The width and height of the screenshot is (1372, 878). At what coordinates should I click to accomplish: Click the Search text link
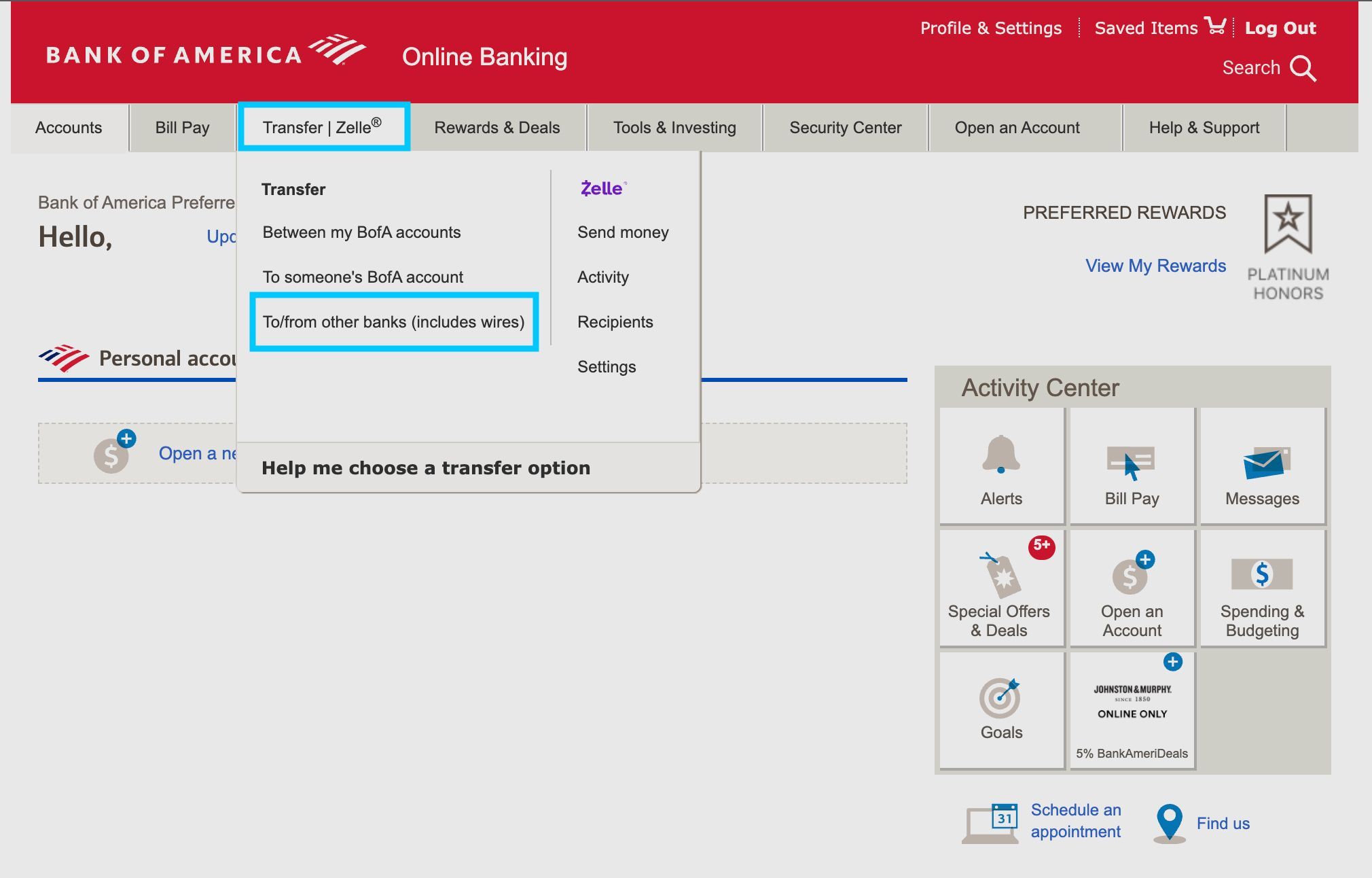(1251, 68)
